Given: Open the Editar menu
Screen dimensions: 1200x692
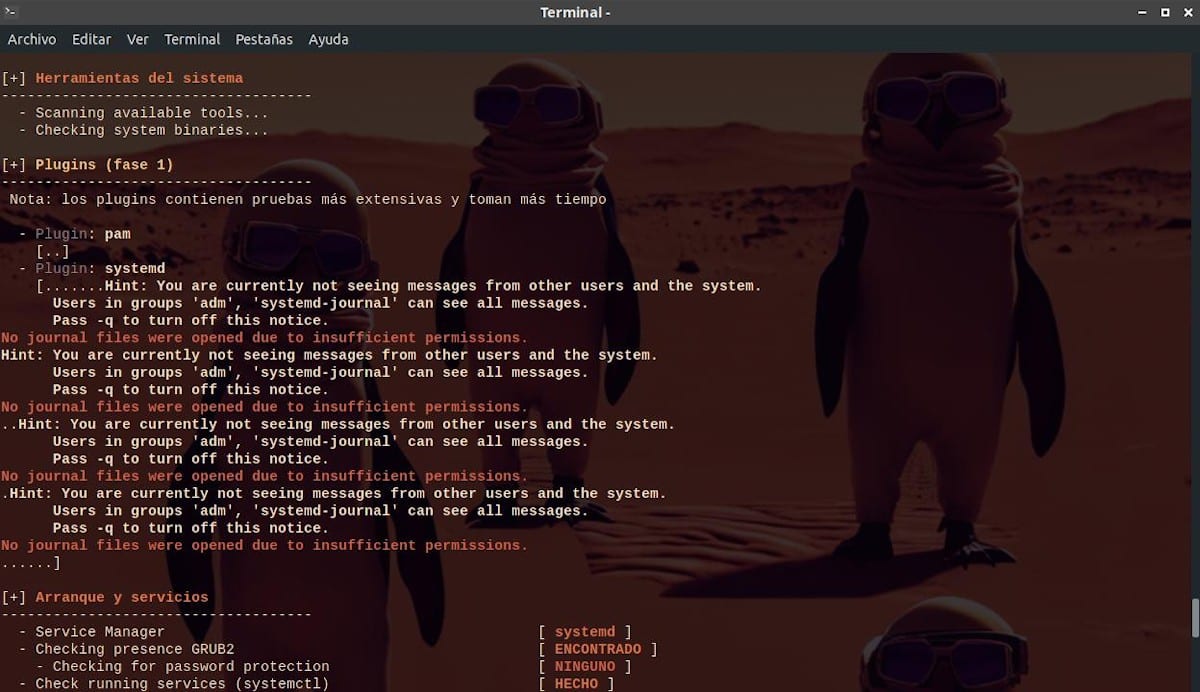Looking at the screenshot, I should tap(91, 39).
